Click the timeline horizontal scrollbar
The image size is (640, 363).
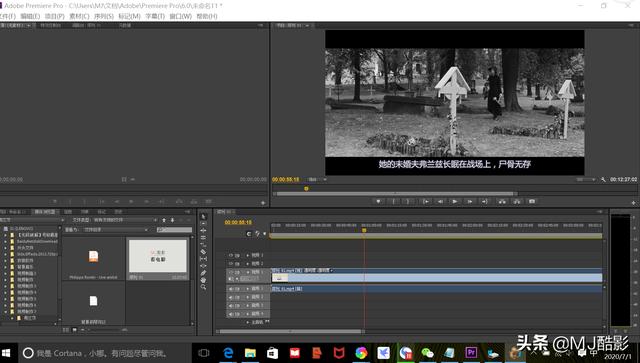click(x=290, y=332)
